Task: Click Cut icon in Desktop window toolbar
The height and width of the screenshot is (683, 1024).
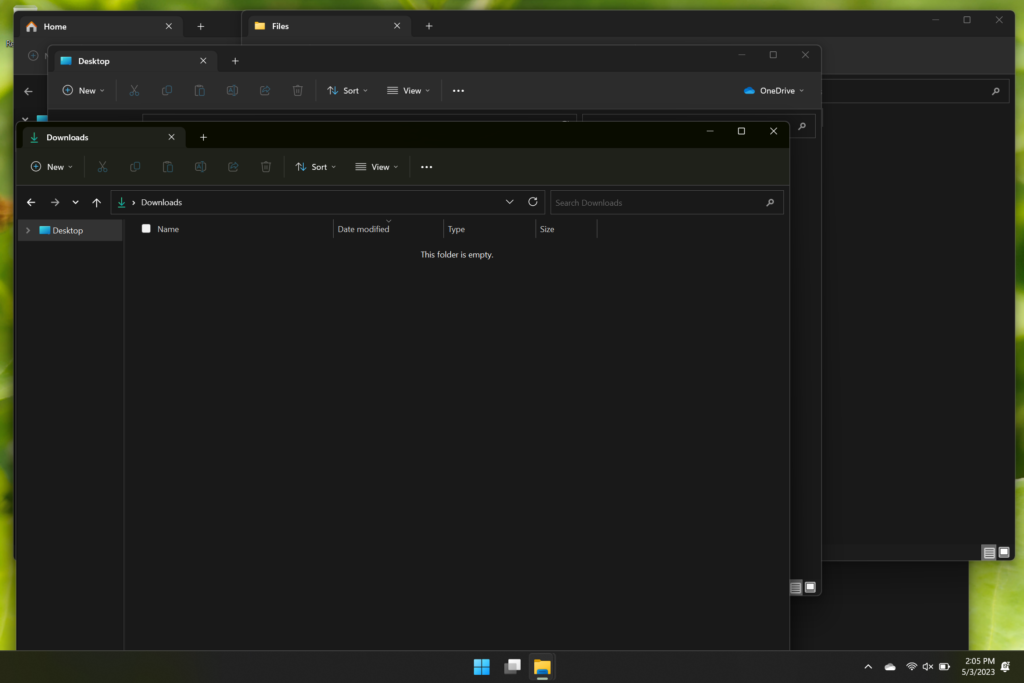Action: [x=135, y=91]
